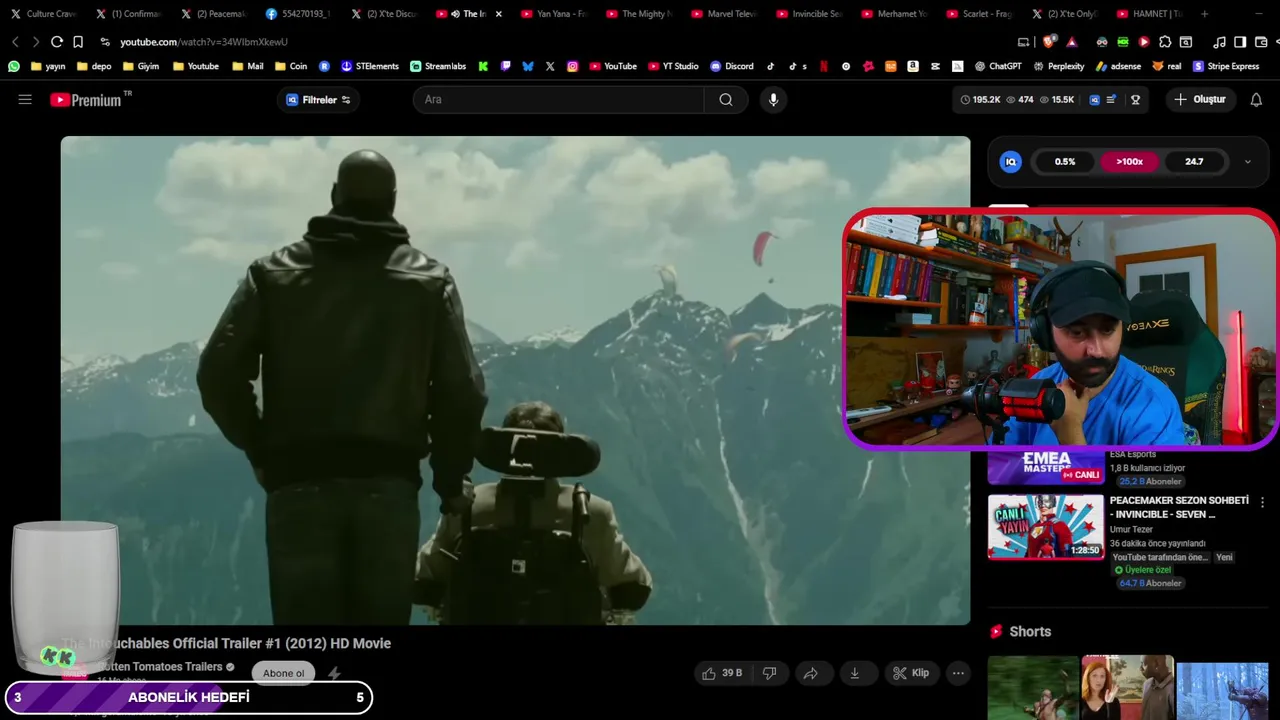Switch to the (1) Confirma... tab
Viewport: 1280px width, 720px height.
[128, 14]
